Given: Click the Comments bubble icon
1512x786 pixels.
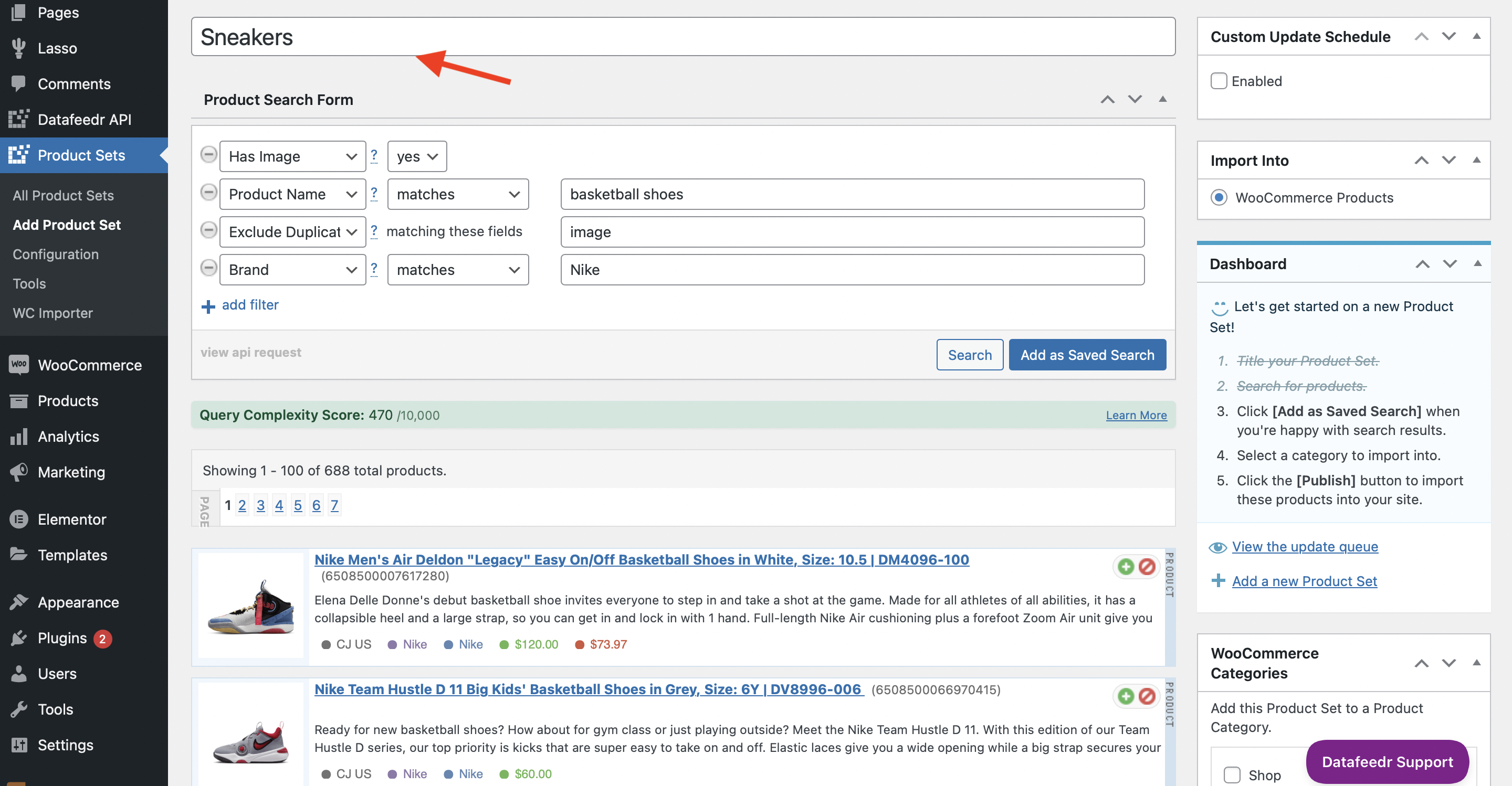Looking at the screenshot, I should [x=19, y=83].
